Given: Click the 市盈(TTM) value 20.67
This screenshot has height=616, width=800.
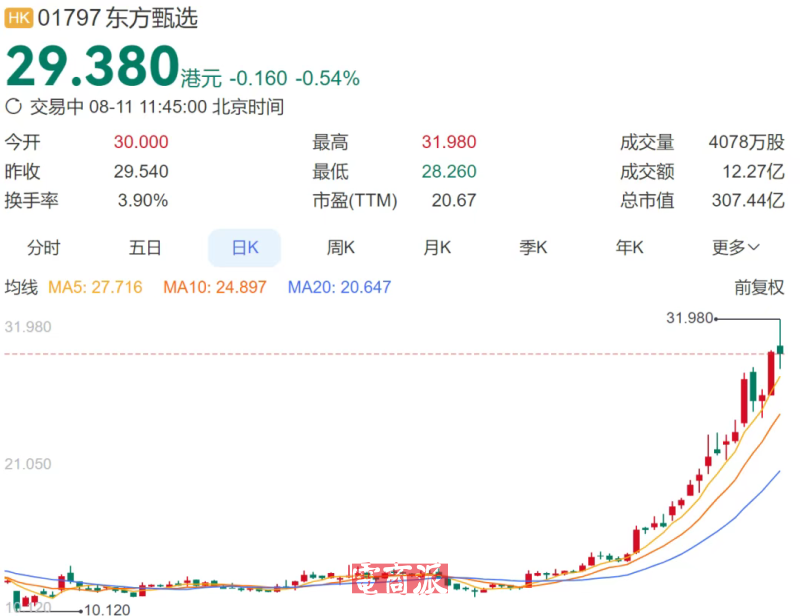Looking at the screenshot, I should (454, 201).
